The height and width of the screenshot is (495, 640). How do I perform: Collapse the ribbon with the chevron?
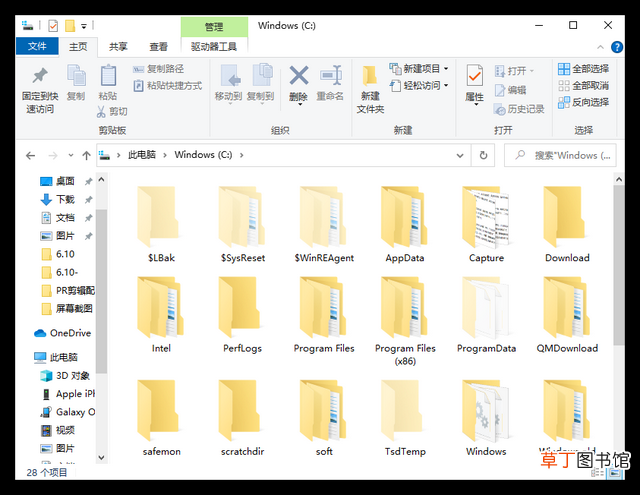tap(600, 47)
